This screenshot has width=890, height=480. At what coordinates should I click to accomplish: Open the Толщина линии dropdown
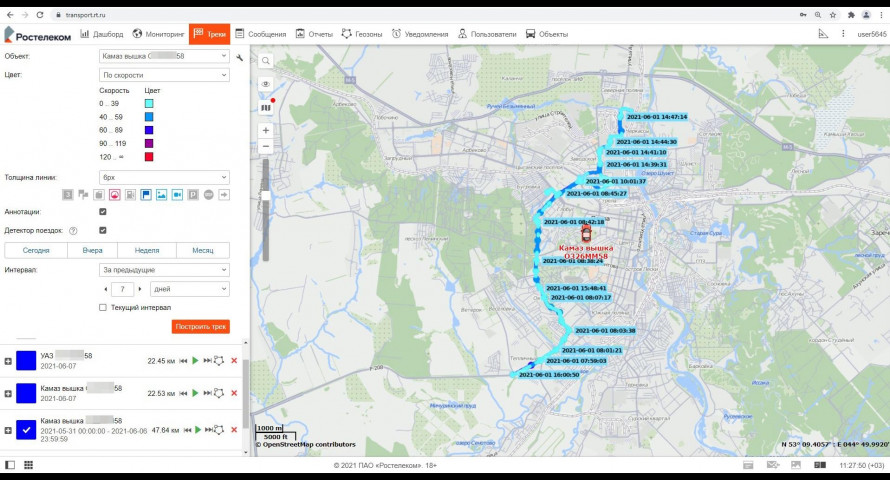point(164,177)
